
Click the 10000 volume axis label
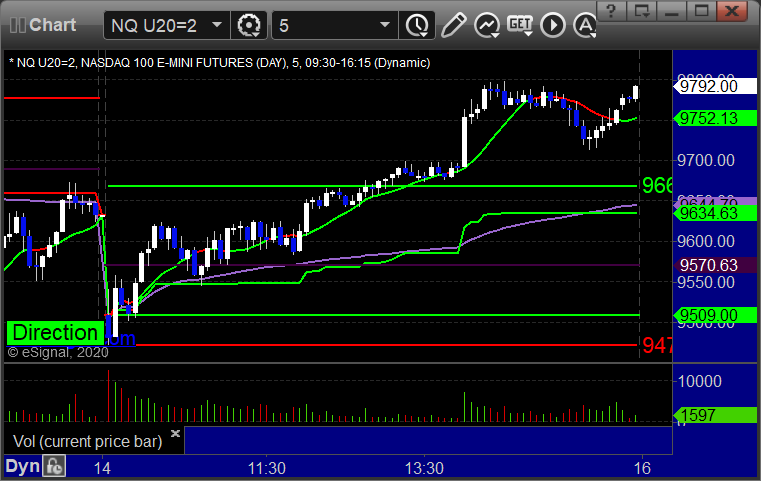click(x=699, y=381)
